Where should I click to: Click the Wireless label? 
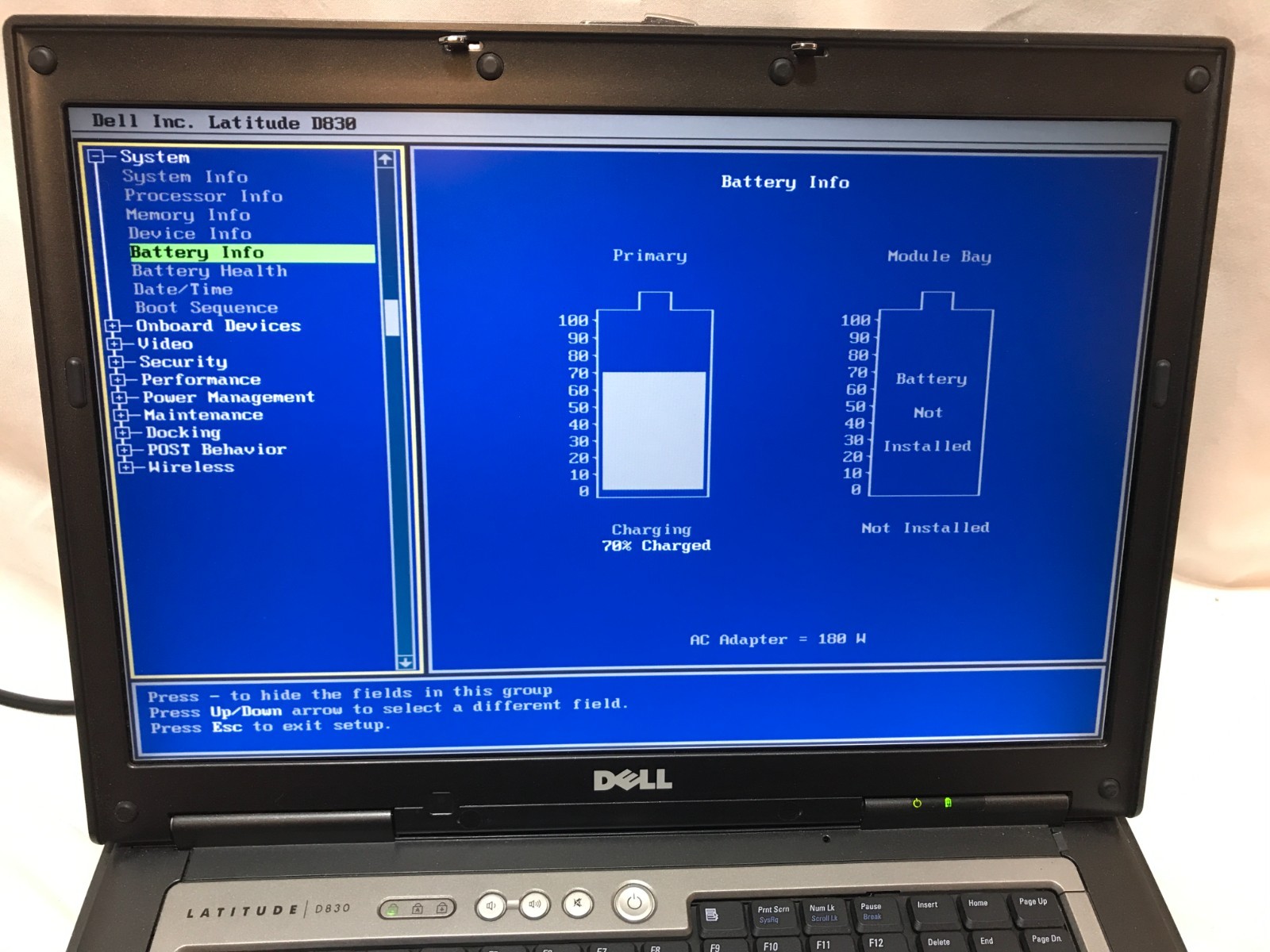pyautogui.click(x=191, y=467)
